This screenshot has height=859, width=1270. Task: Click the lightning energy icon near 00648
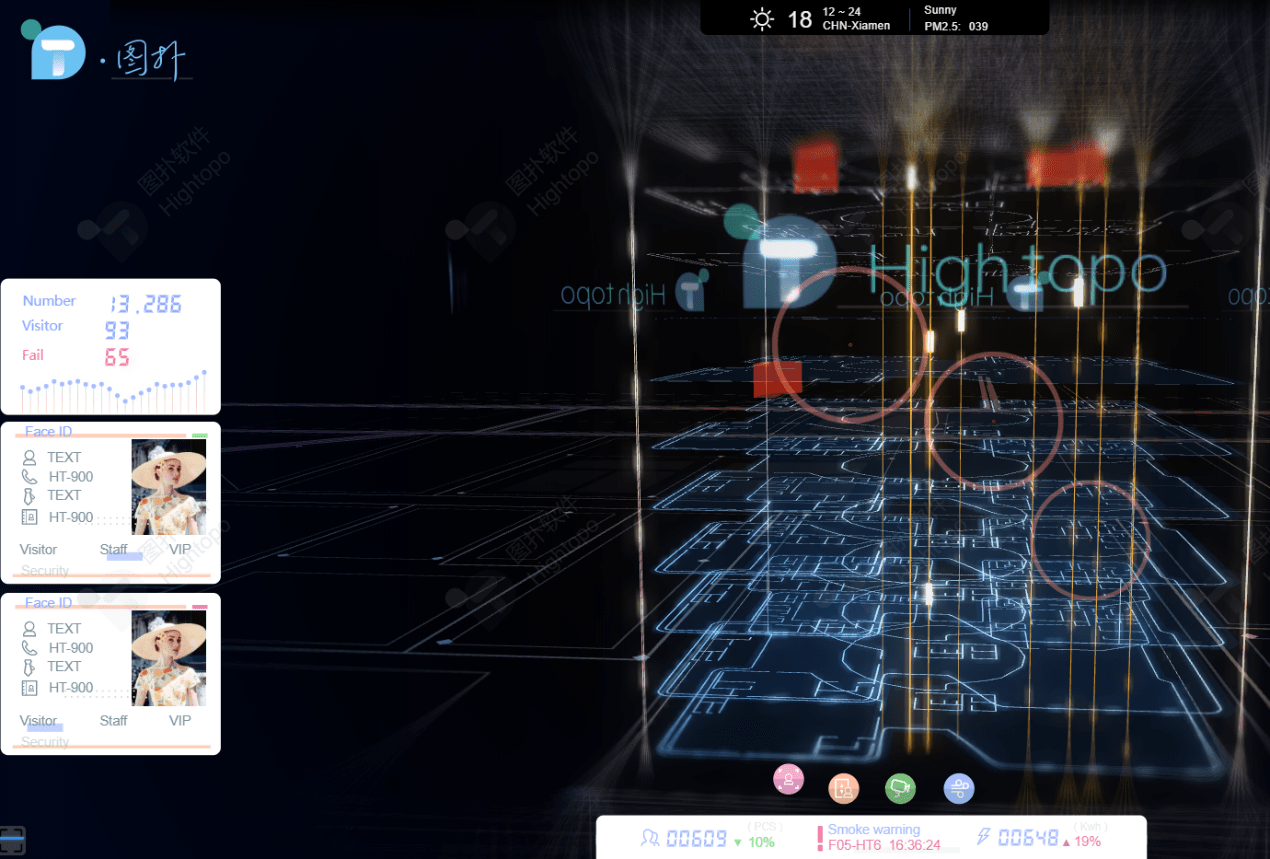pyautogui.click(x=984, y=838)
